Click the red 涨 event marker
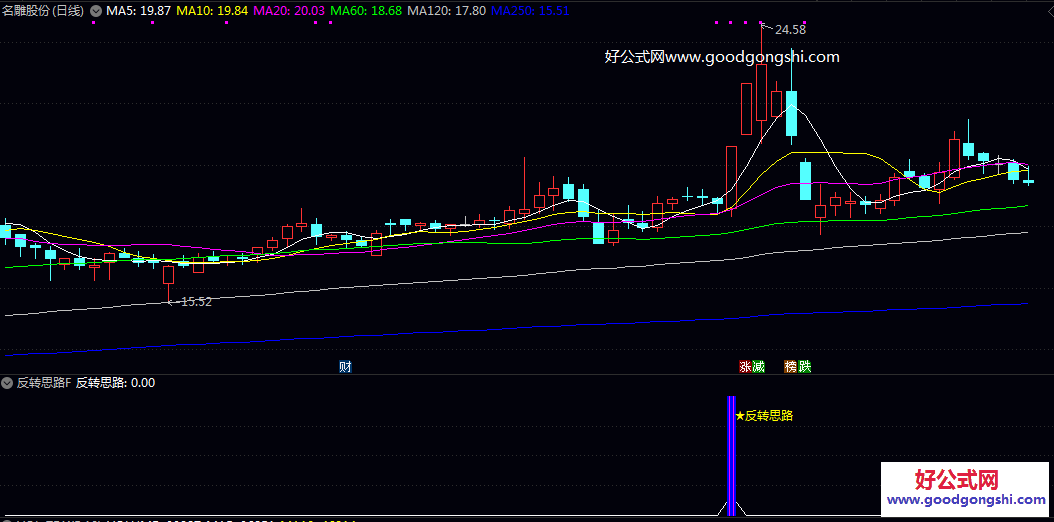Viewport: 1054px width, 522px height. click(x=745, y=367)
